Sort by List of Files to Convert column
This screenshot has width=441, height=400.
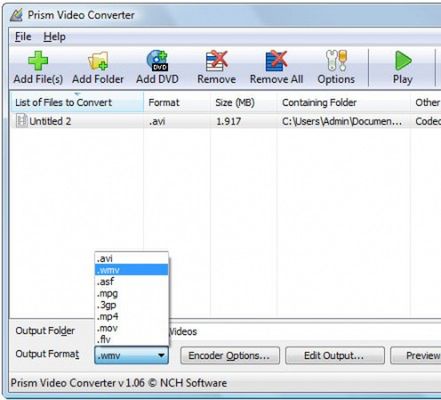click(x=77, y=102)
